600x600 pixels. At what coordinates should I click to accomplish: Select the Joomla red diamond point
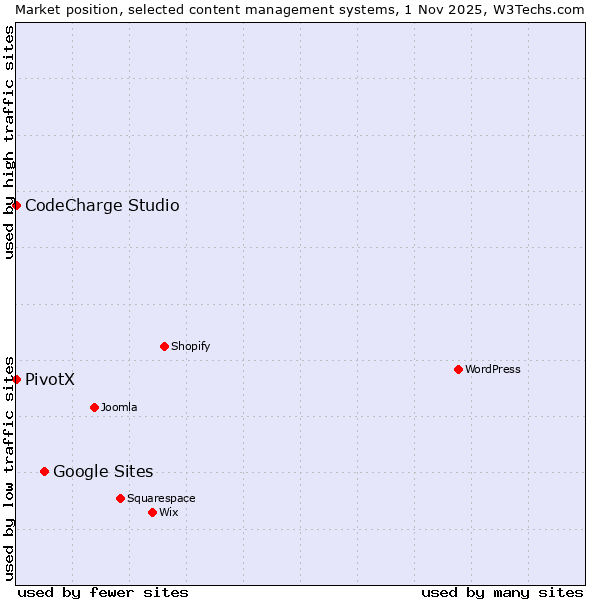point(94,407)
